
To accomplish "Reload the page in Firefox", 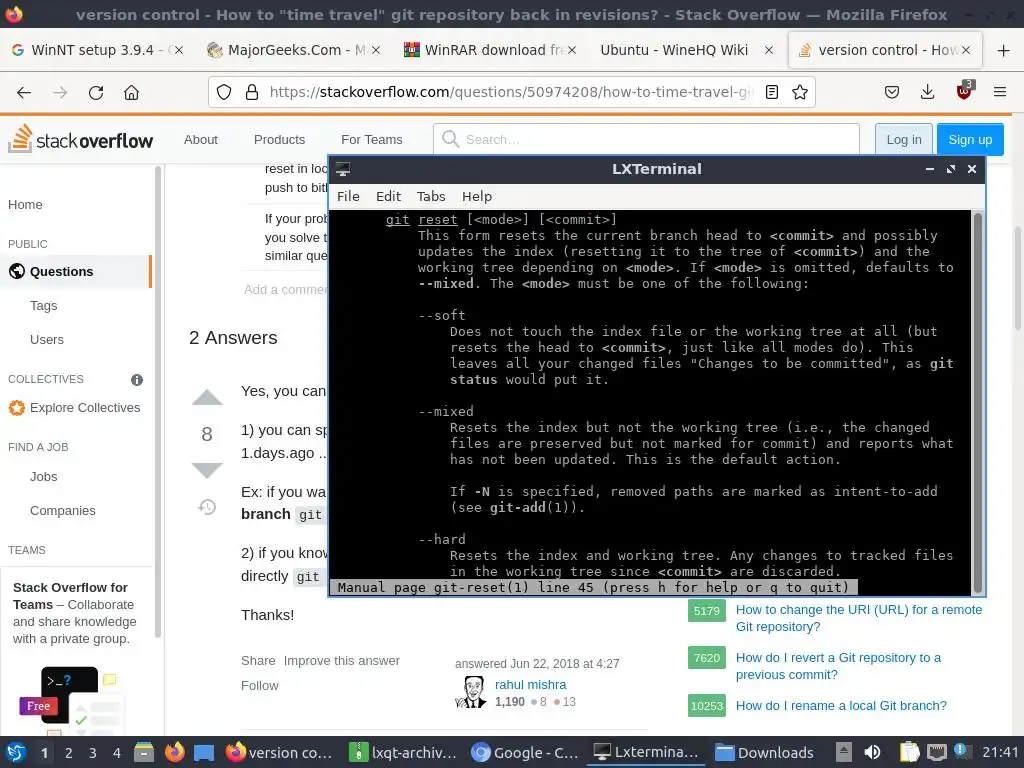I will (96, 93).
